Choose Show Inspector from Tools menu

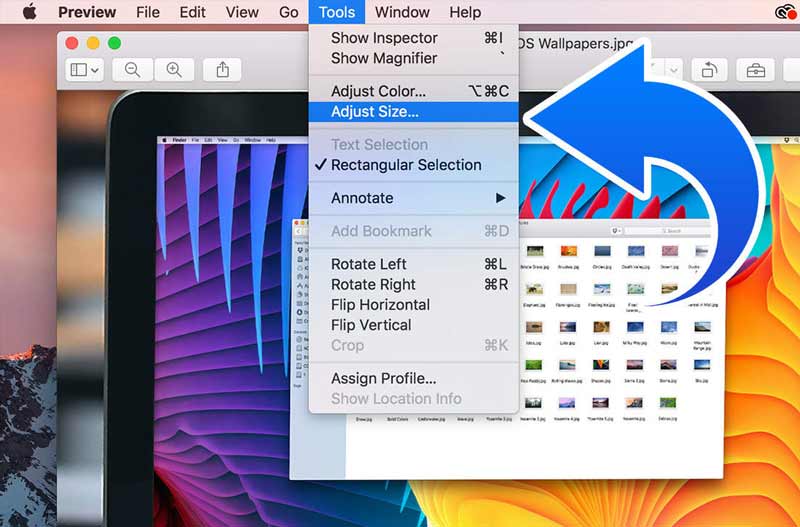[x=414, y=38]
